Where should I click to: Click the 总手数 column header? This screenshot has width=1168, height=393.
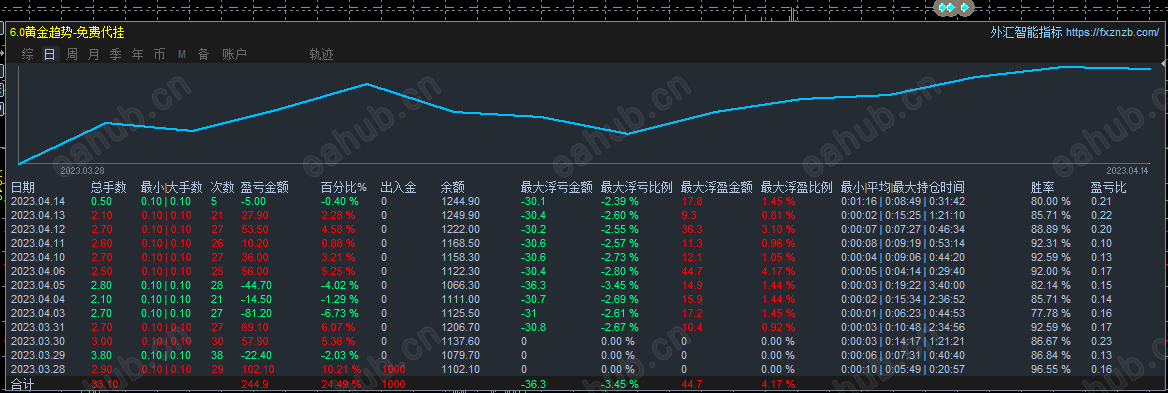(109, 188)
